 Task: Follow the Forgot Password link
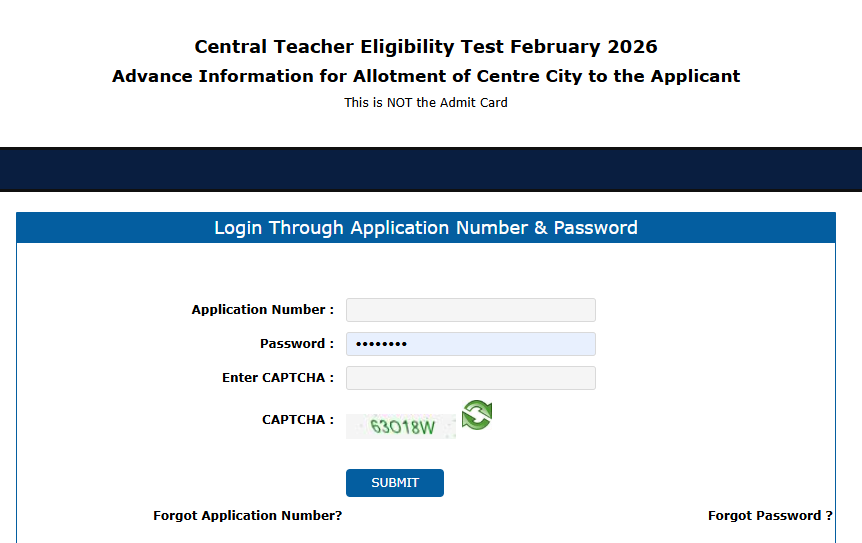tap(770, 516)
